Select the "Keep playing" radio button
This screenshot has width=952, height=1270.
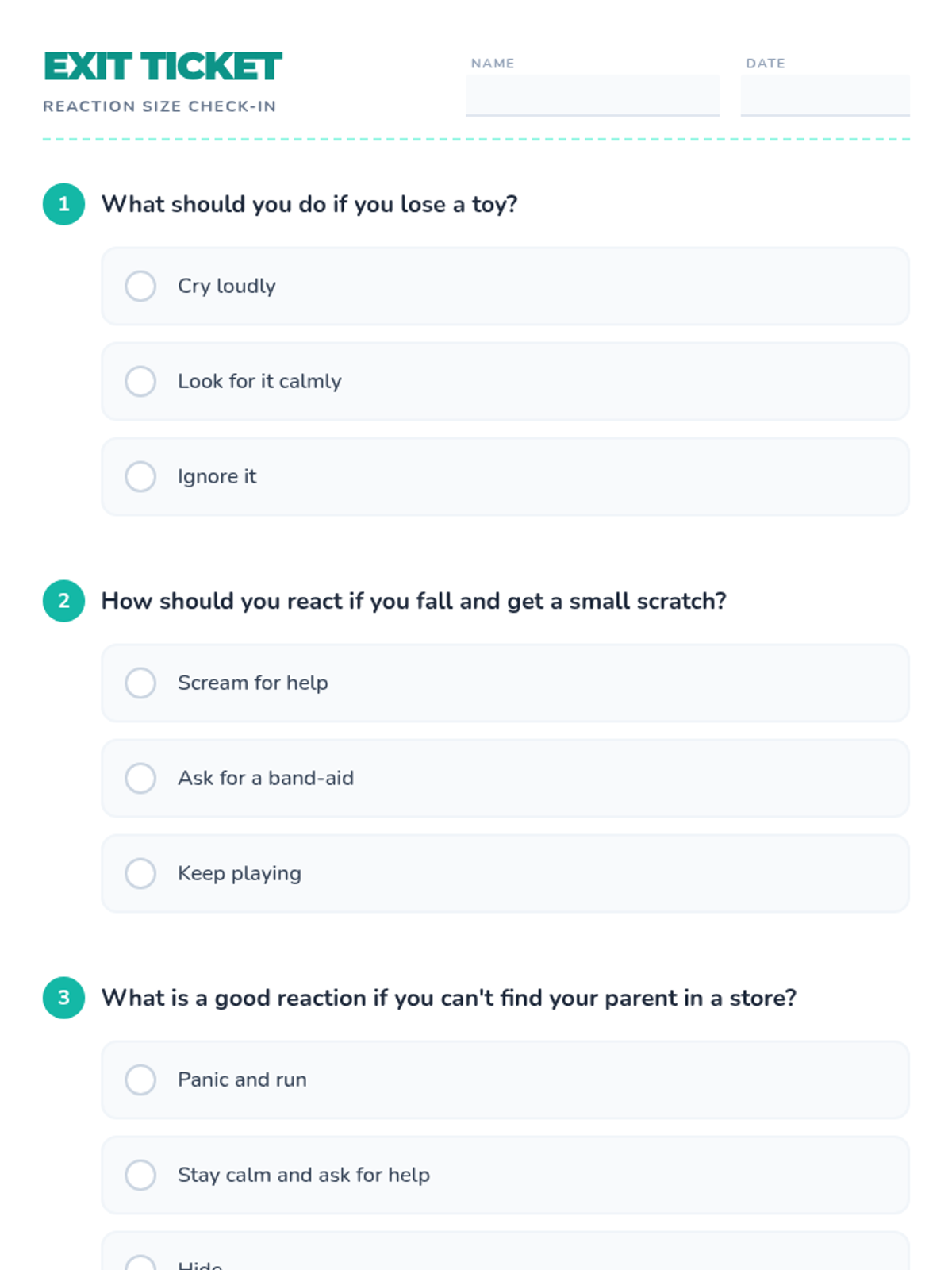pyautogui.click(x=140, y=873)
